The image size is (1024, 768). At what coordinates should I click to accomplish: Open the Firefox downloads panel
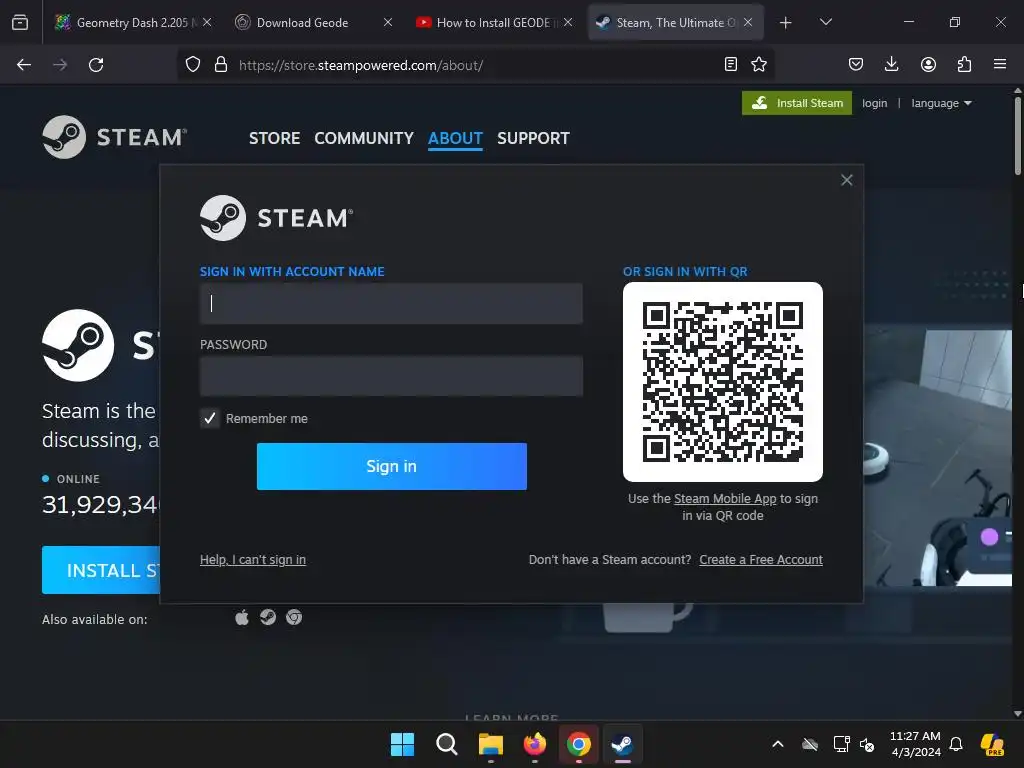click(x=891, y=65)
